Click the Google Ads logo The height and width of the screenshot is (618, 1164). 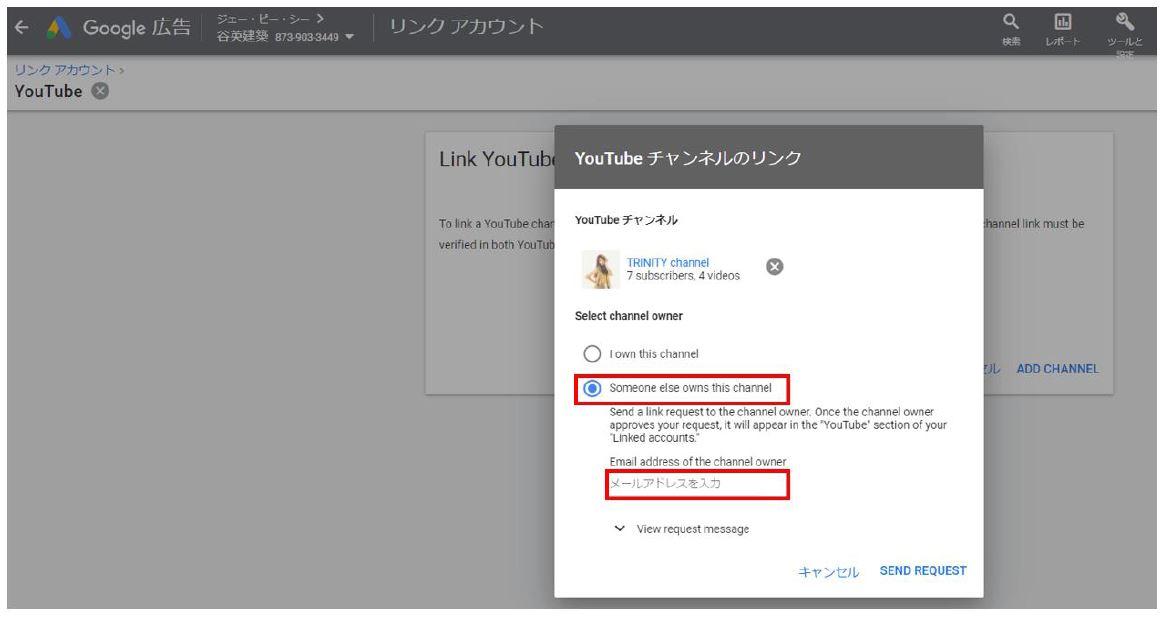tap(59, 28)
